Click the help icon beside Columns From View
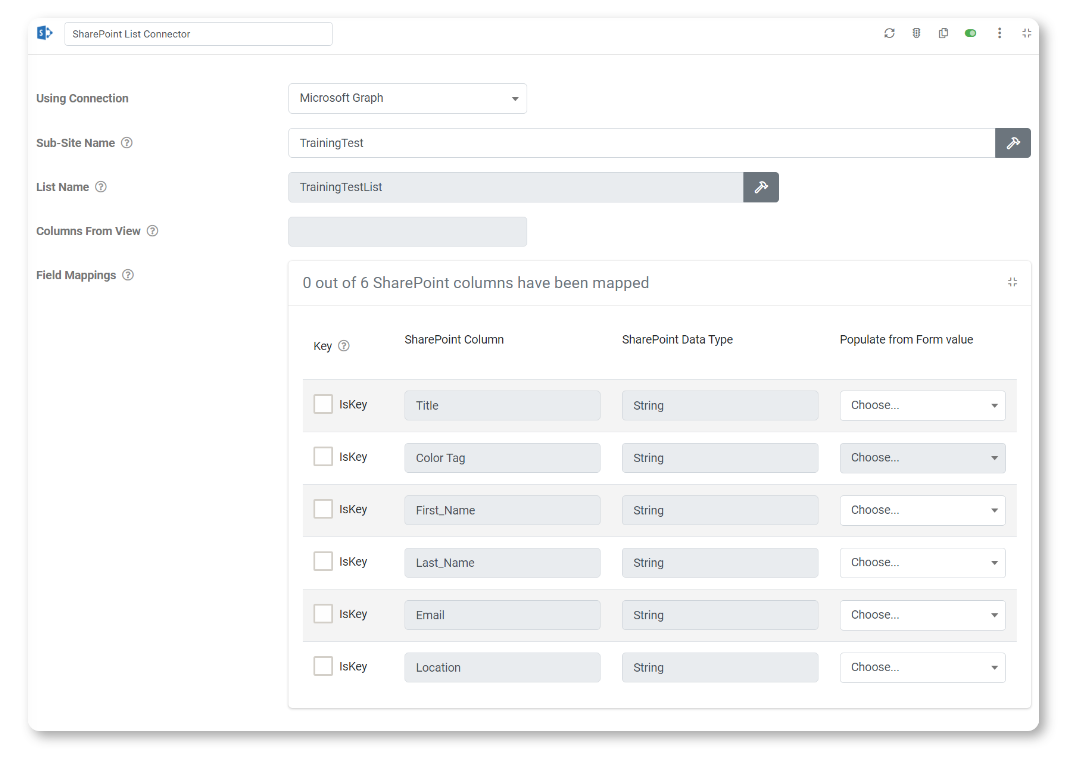The image size is (1067, 762). 152,231
